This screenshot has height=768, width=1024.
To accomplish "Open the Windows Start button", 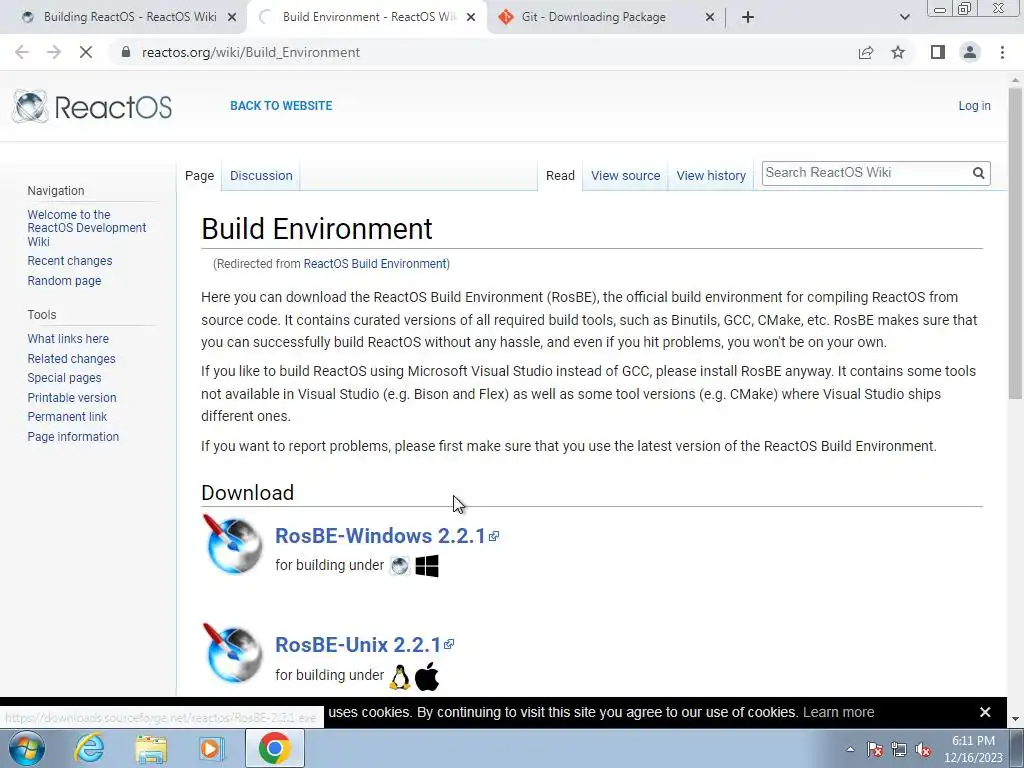I will [x=27, y=748].
